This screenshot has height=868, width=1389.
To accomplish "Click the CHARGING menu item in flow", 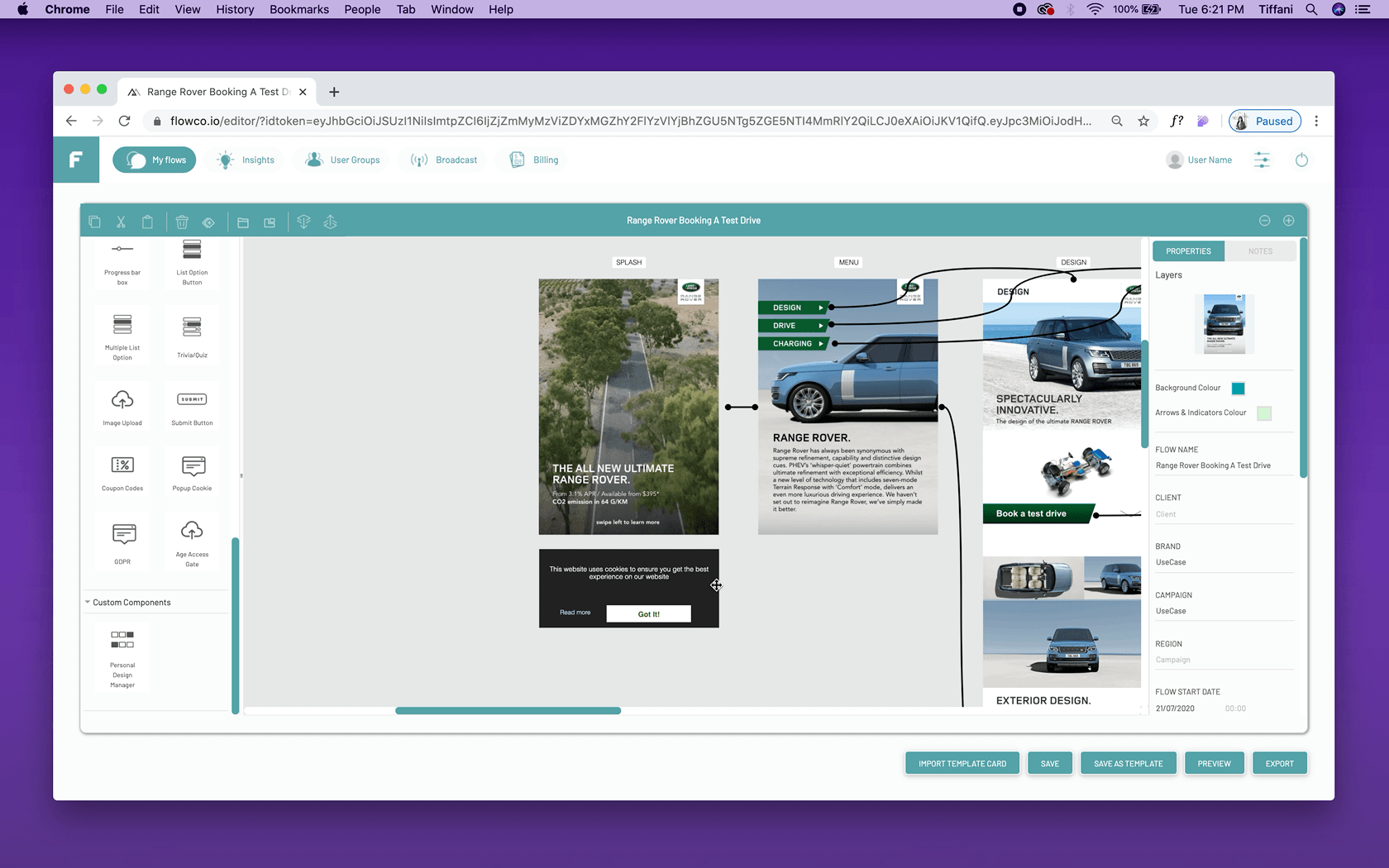I will 794,344.
